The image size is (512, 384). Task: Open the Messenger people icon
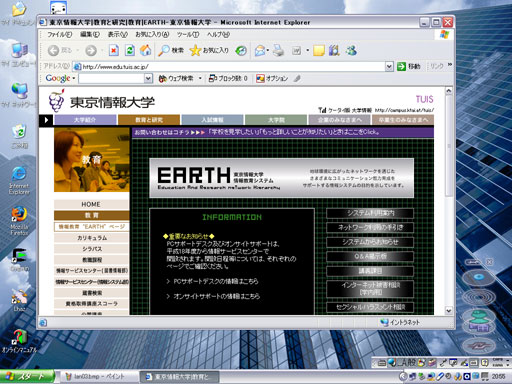[351, 50]
